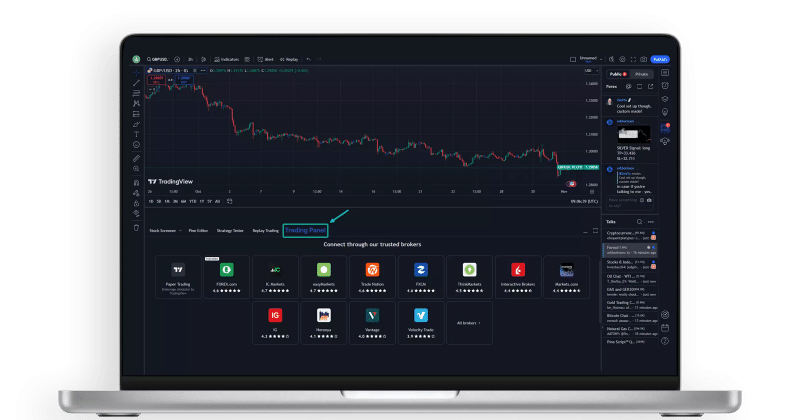Create an Alert from toolbar
This screenshot has height=420, width=800.
point(265,59)
